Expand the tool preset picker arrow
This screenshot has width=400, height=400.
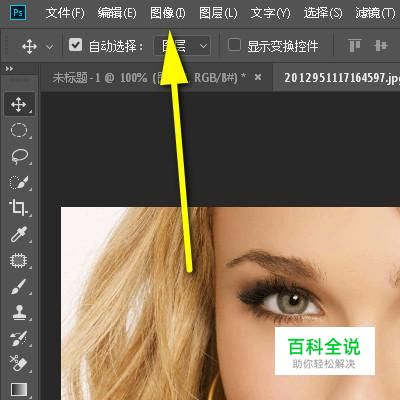49,47
